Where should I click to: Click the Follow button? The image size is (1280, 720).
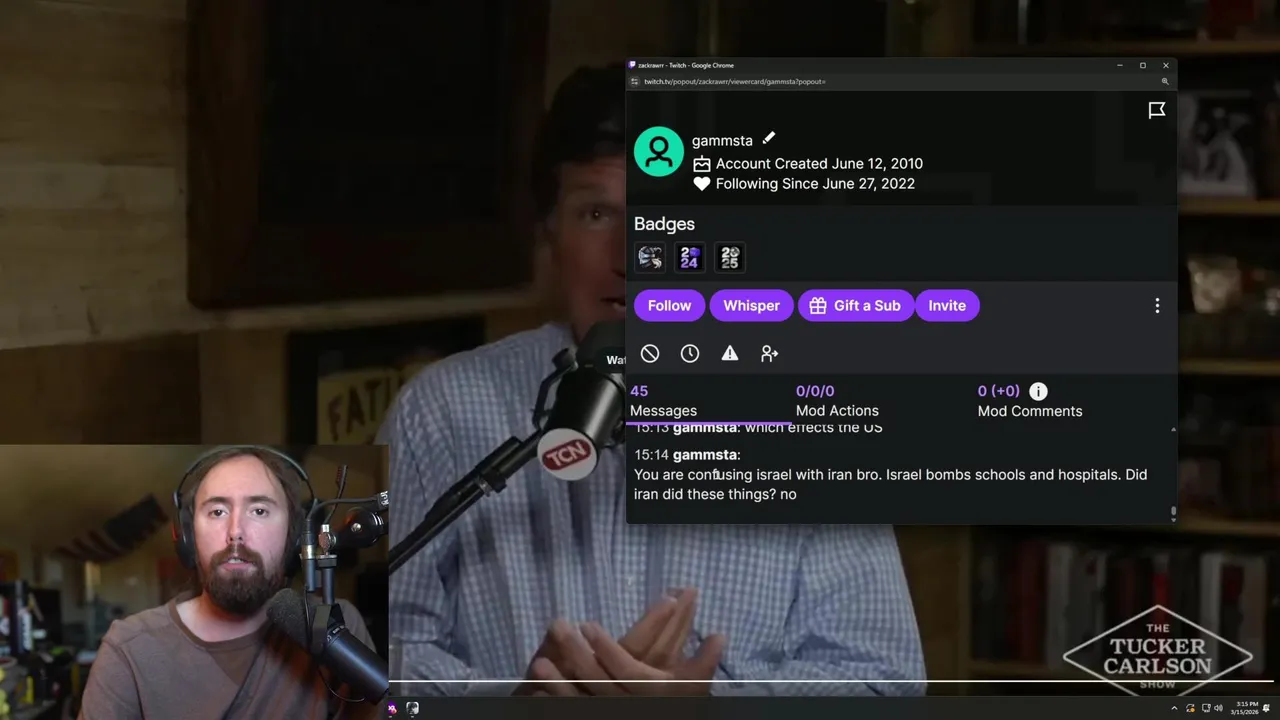click(x=669, y=306)
